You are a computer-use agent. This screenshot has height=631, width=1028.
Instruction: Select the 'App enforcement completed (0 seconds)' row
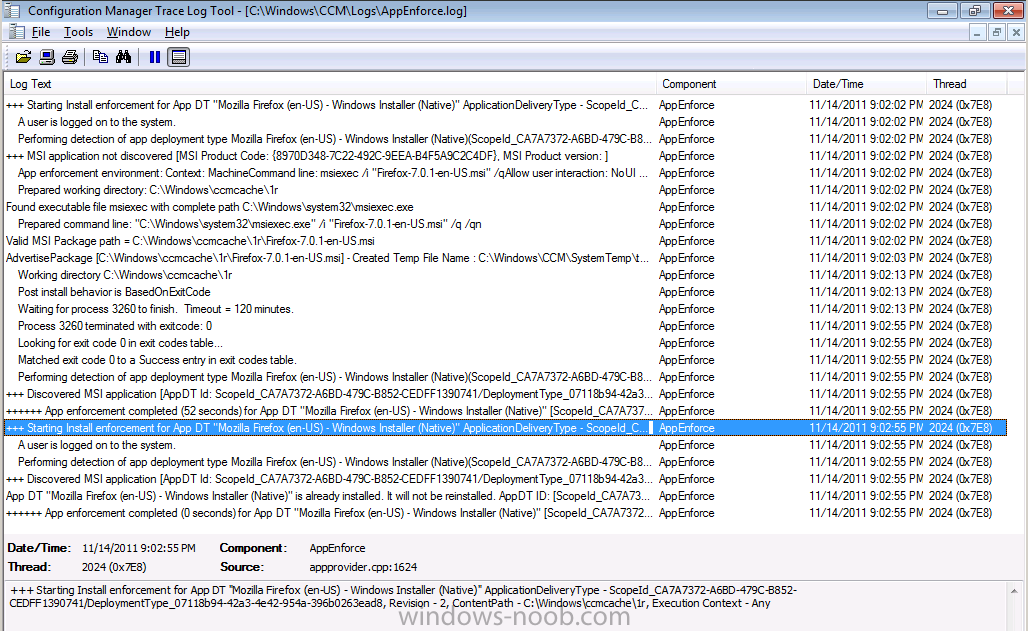click(x=505, y=513)
